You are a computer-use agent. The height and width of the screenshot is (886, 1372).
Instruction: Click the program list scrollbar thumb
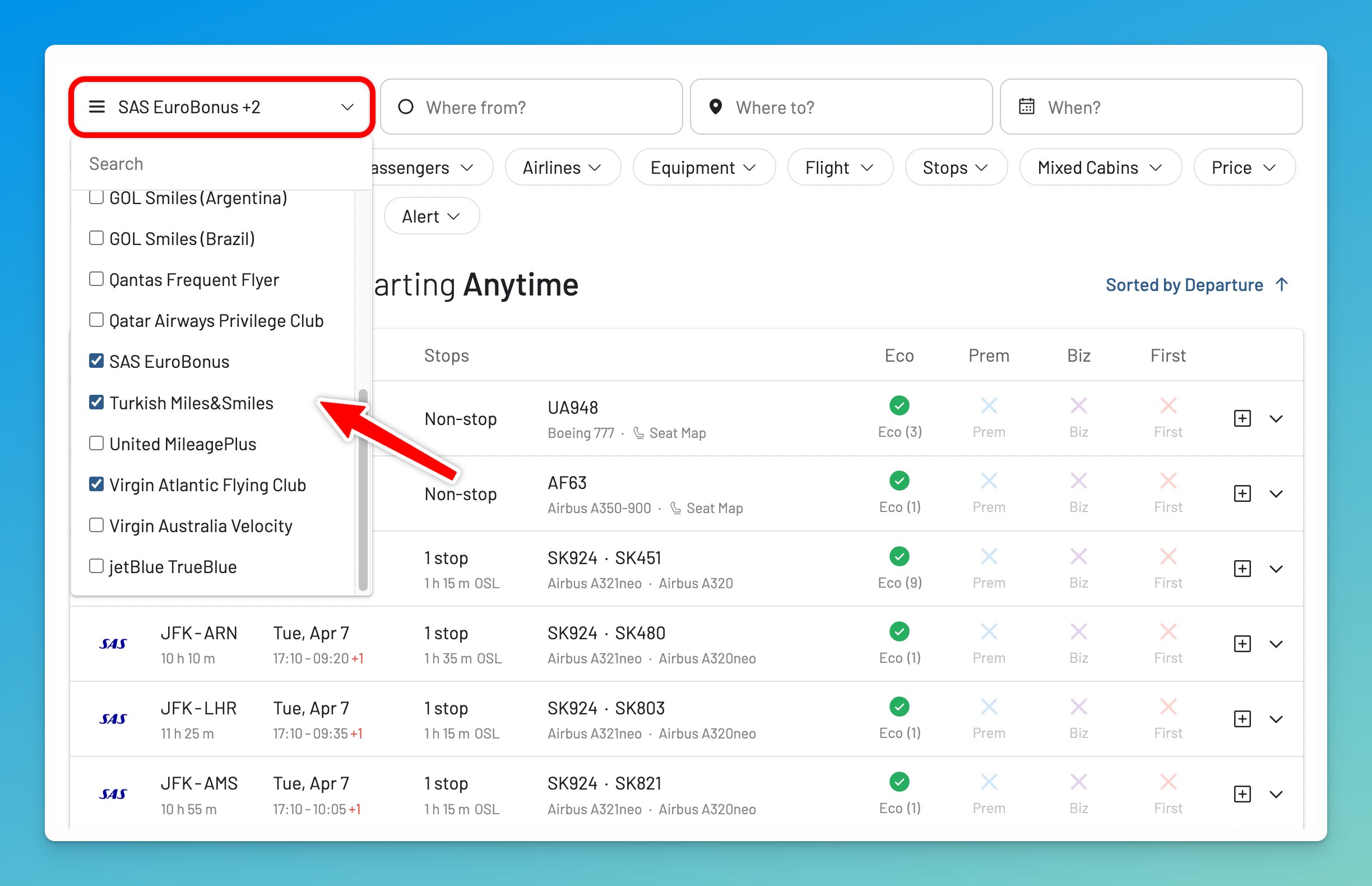click(x=363, y=490)
